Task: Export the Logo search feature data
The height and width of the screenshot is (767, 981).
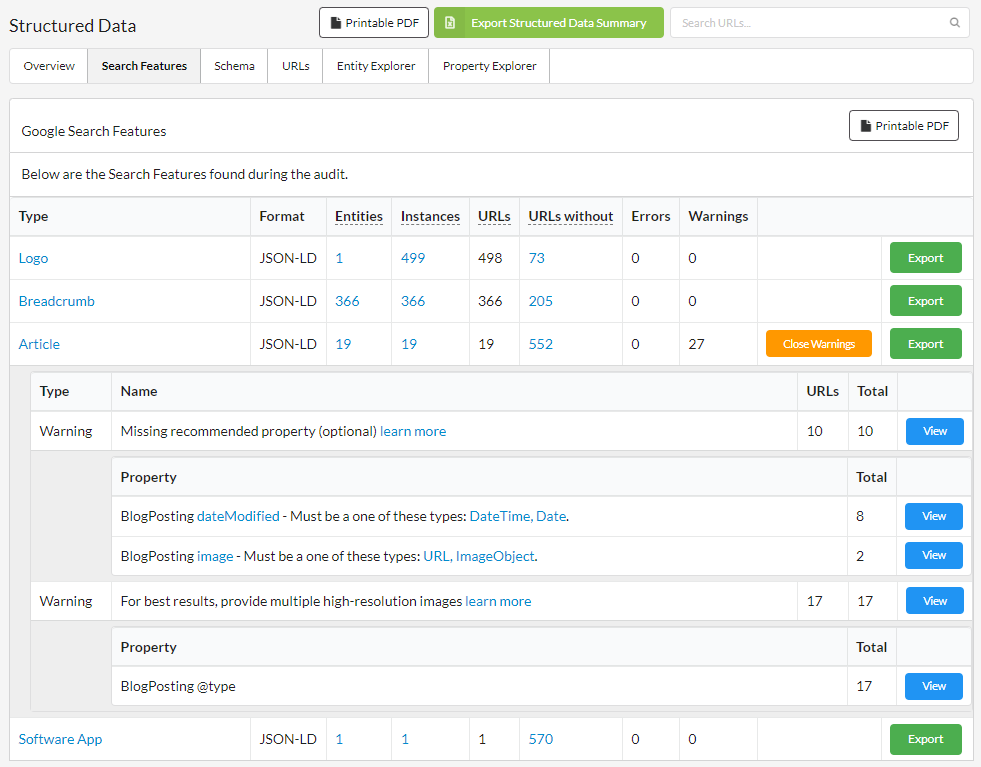Action: click(925, 257)
